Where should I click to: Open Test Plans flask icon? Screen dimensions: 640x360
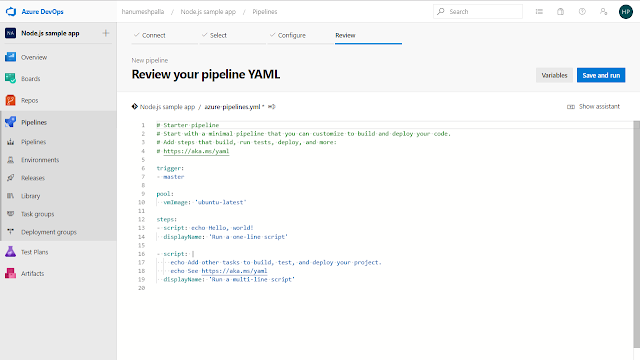pos(11,252)
